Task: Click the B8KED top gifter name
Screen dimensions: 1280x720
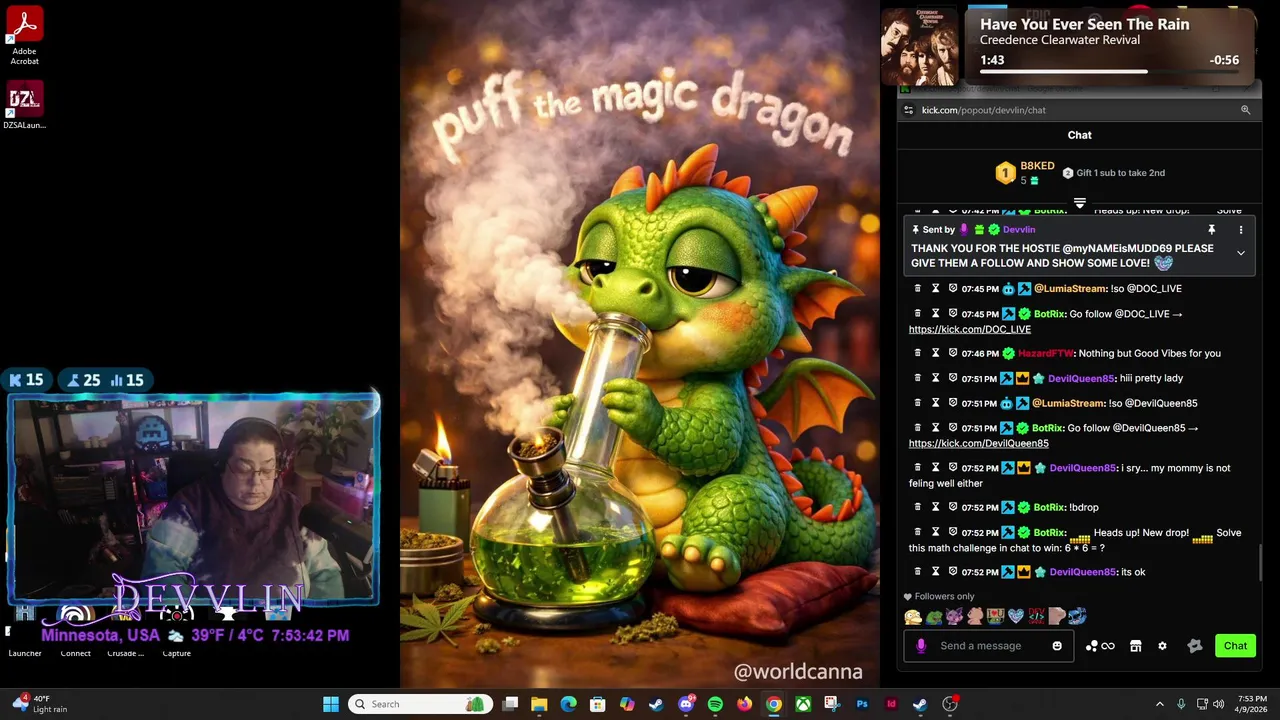Action: pyautogui.click(x=1037, y=166)
